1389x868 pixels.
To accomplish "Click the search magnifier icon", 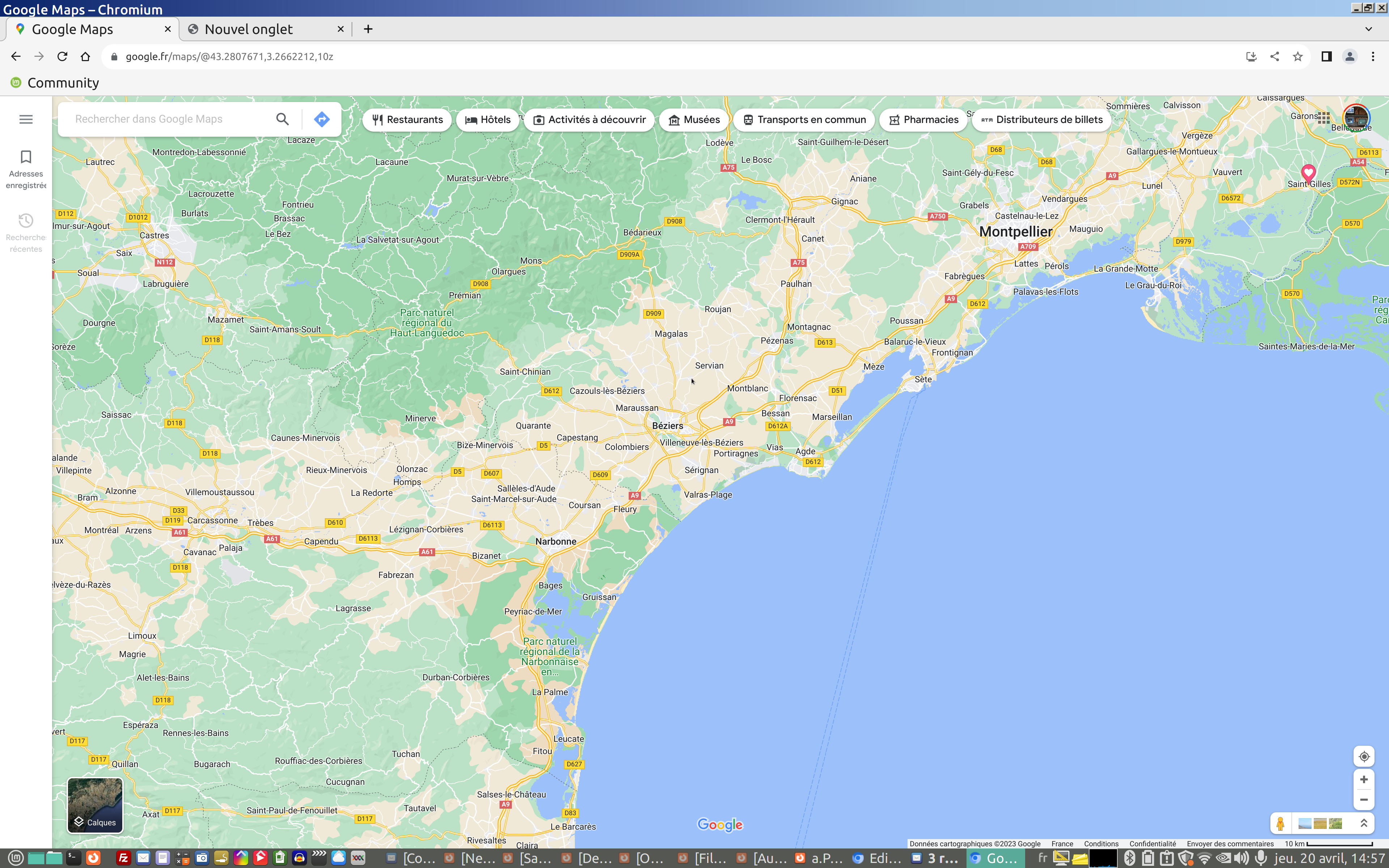I will [x=282, y=119].
